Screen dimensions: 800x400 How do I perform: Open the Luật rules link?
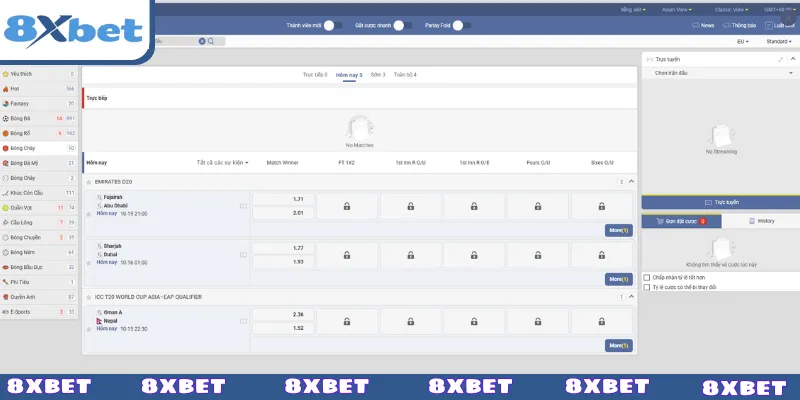(x=780, y=25)
